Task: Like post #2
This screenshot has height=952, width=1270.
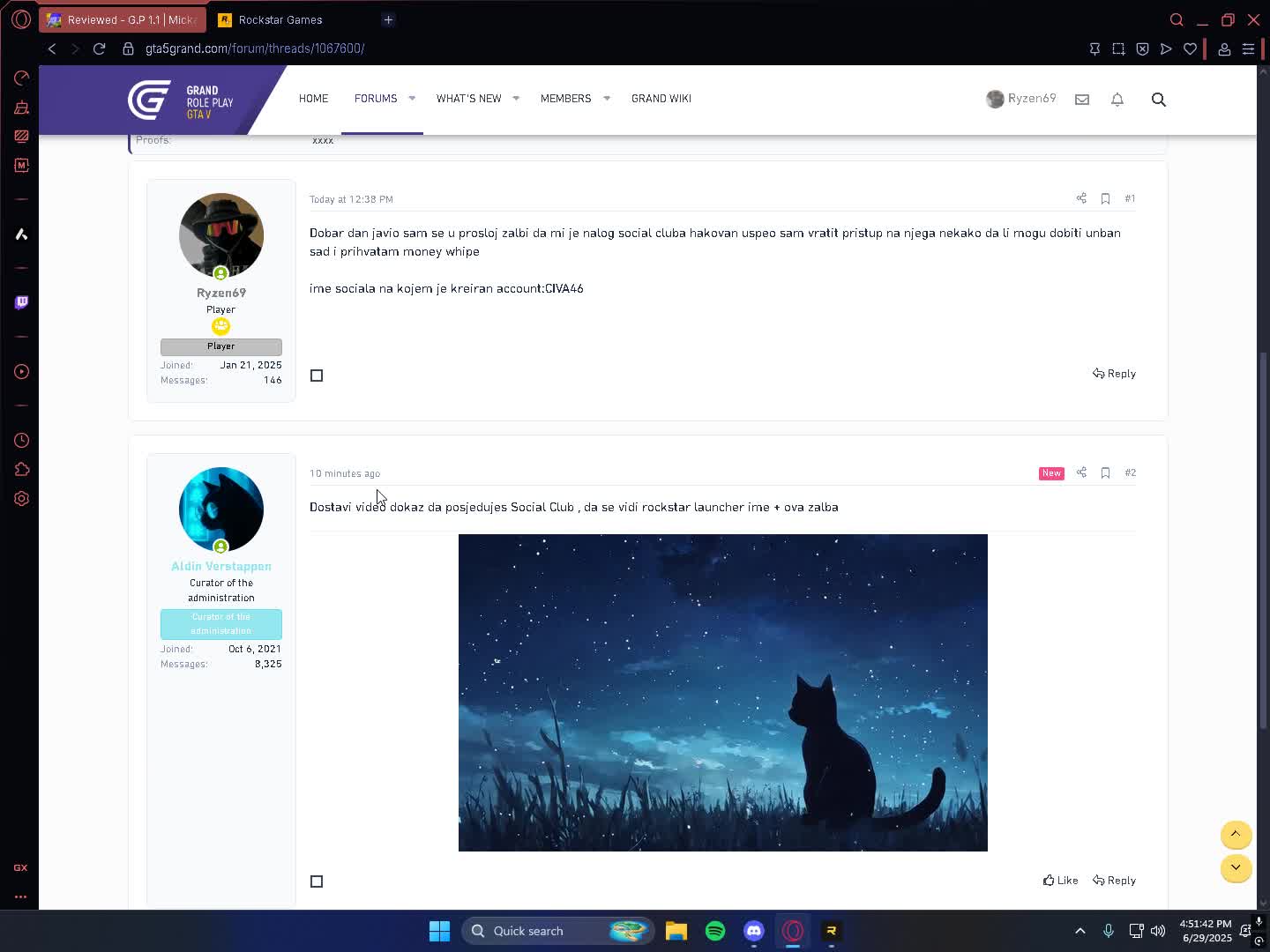Action: click(x=1059, y=880)
